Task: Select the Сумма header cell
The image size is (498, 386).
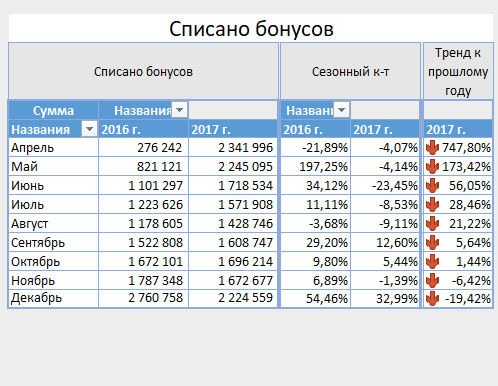Action: [53, 110]
